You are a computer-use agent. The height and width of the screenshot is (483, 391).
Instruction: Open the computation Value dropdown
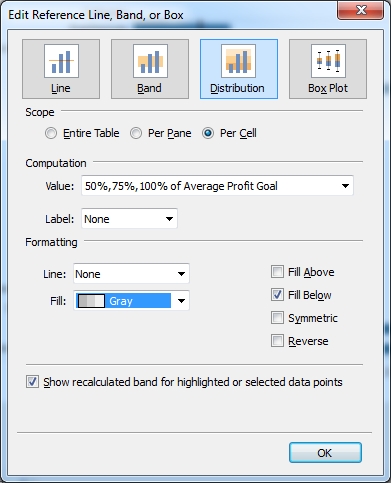[x=217, y=186]
